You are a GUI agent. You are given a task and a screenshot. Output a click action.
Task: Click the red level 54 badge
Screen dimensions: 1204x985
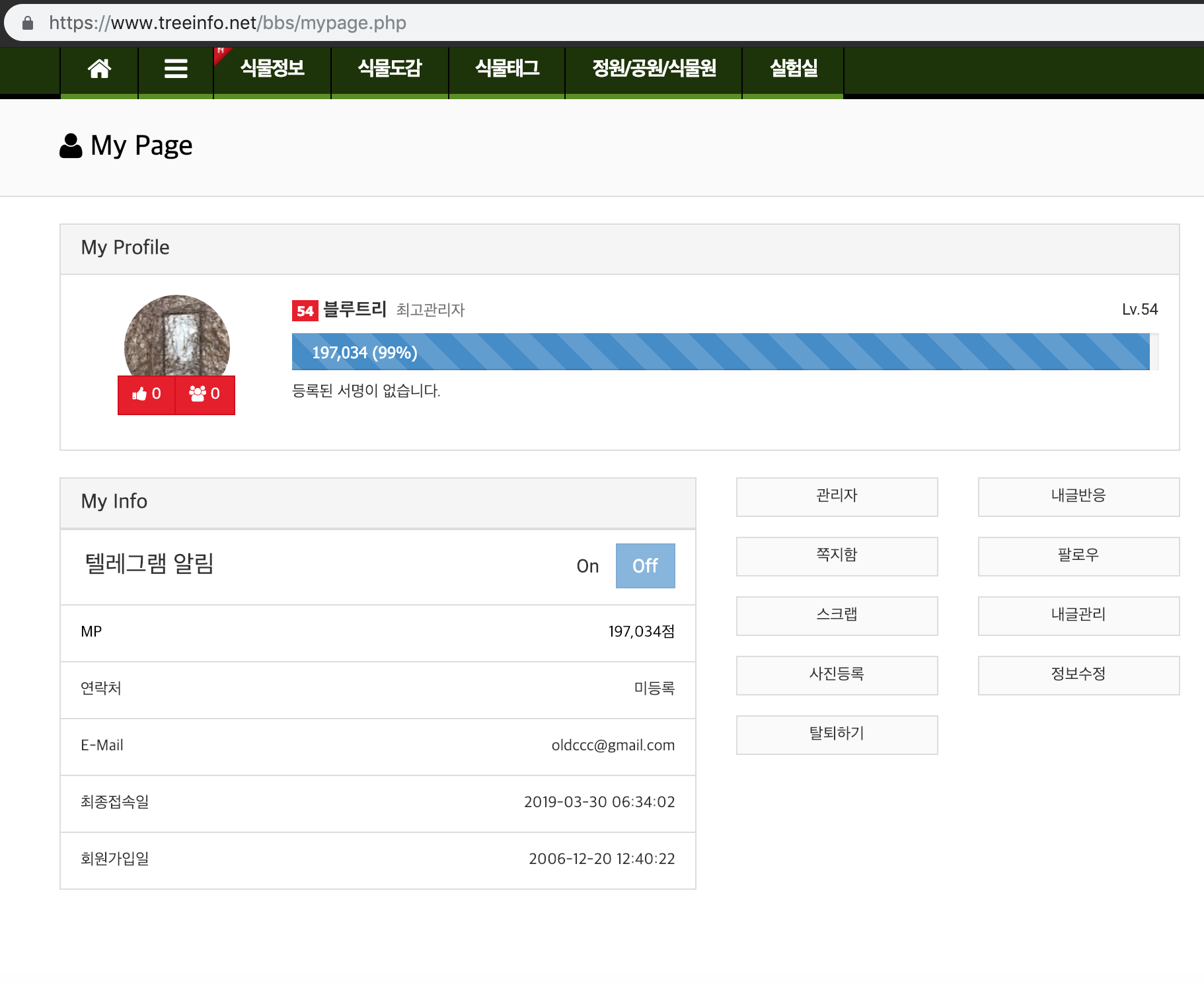[x=305, y=311]
